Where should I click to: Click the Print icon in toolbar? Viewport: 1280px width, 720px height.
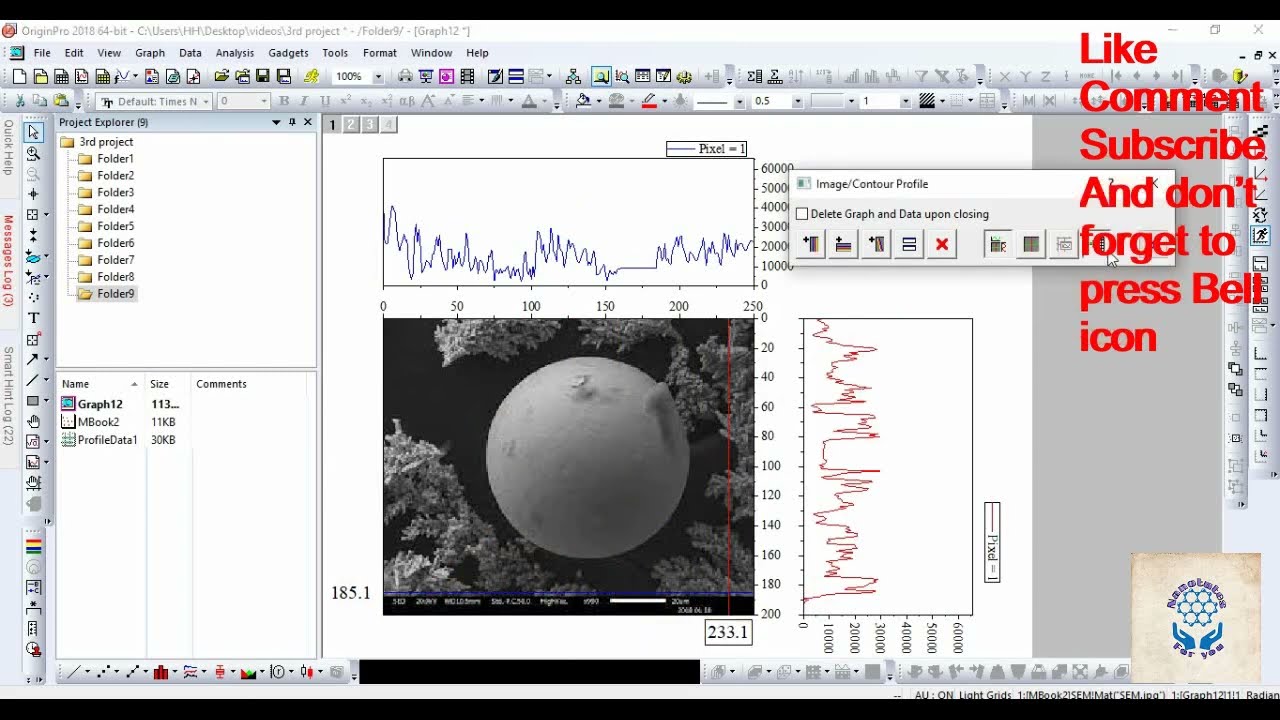pyautogui.click(x=405, y=76)
